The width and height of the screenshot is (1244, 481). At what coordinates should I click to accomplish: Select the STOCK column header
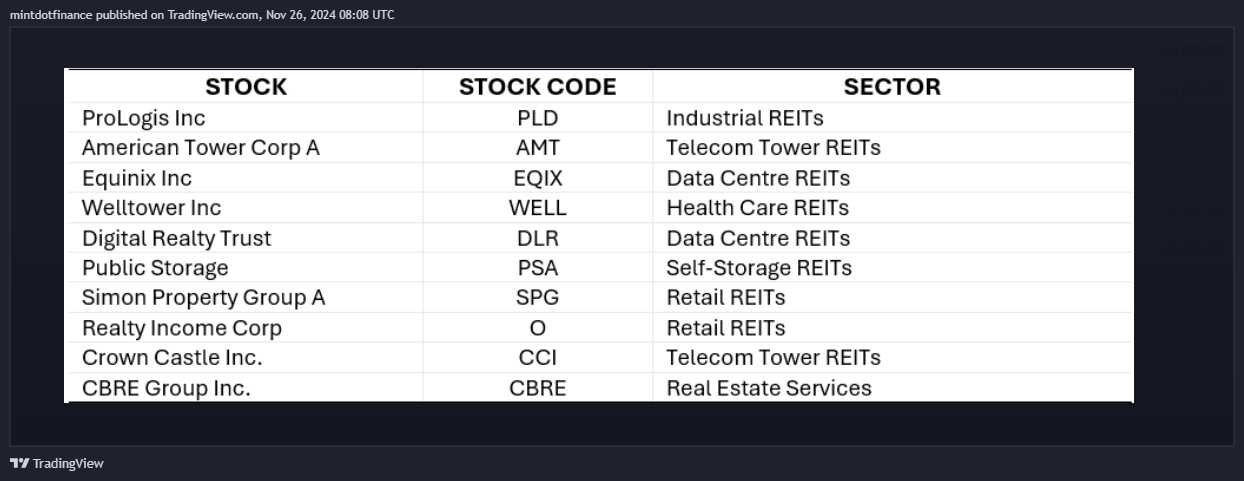point(246,87)
